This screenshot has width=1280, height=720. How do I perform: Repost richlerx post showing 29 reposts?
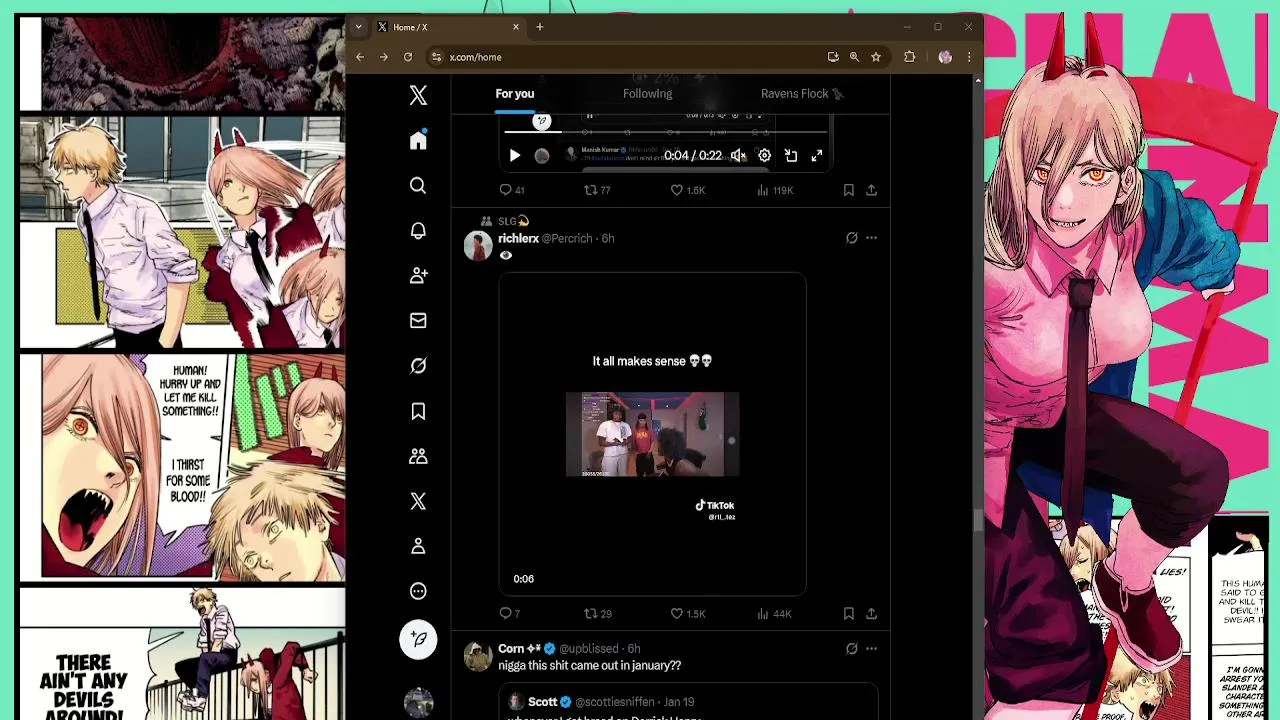tap(597, 613)
